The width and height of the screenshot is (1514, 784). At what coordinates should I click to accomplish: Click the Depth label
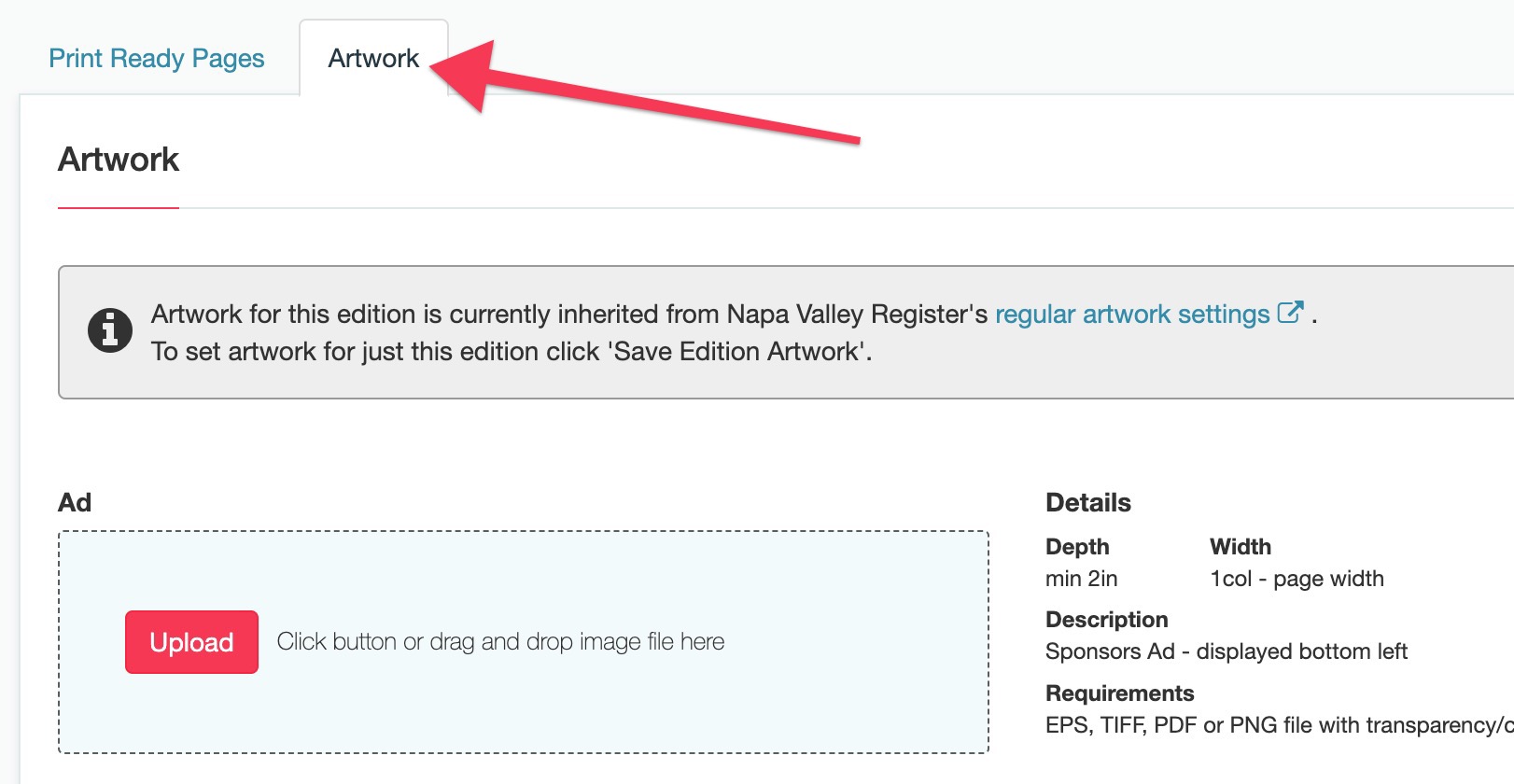[1077, 546]
